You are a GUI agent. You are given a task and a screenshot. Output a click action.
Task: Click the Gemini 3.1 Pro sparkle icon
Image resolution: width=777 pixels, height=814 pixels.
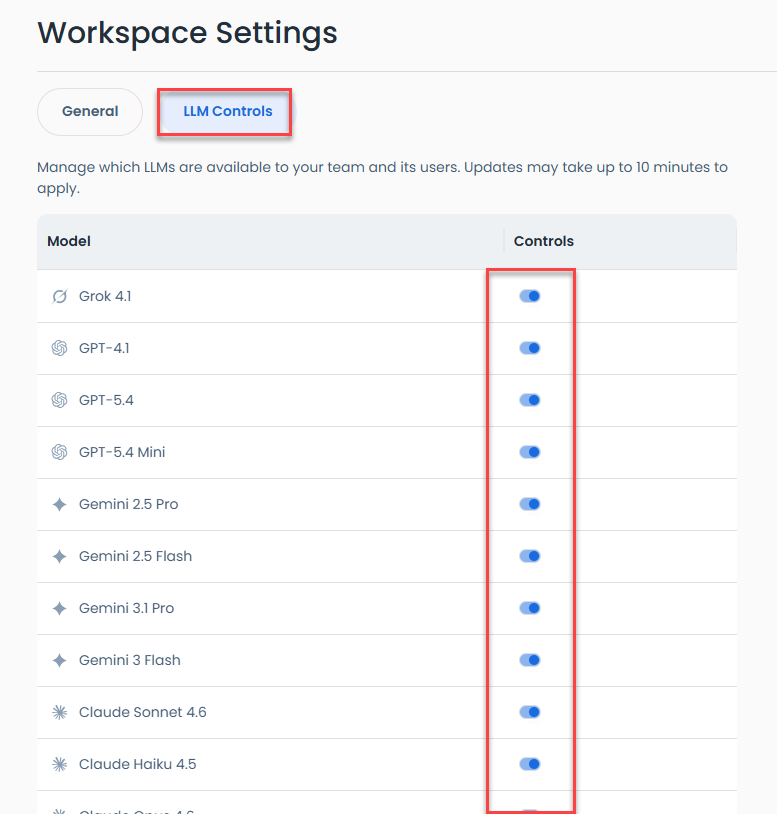(60, 608)
